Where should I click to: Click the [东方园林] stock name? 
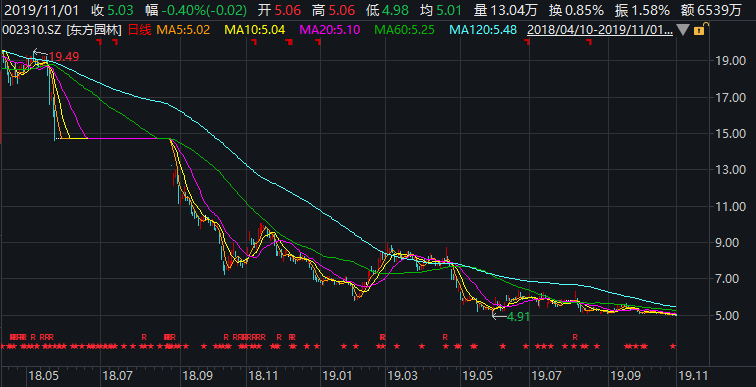coord(94,30)
